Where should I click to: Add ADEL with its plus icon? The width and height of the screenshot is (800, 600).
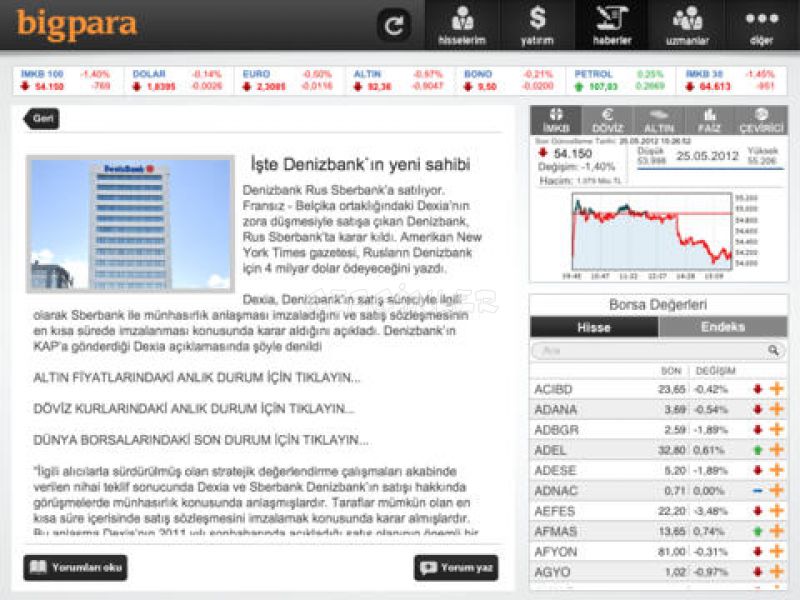coord(777,450)
